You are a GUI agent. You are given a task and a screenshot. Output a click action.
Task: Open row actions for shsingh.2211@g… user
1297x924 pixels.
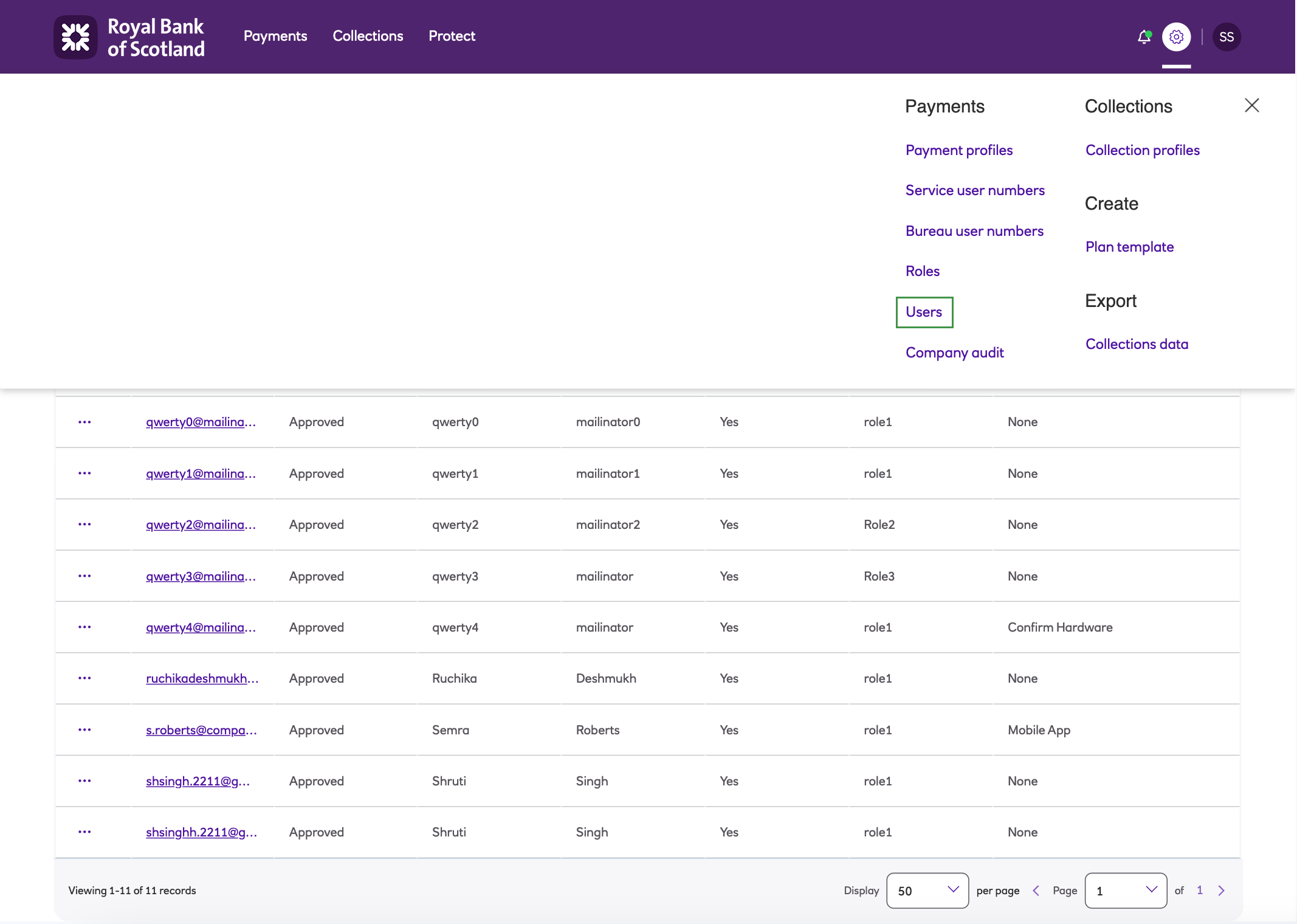pyautogui.click(x=84, y=781)
